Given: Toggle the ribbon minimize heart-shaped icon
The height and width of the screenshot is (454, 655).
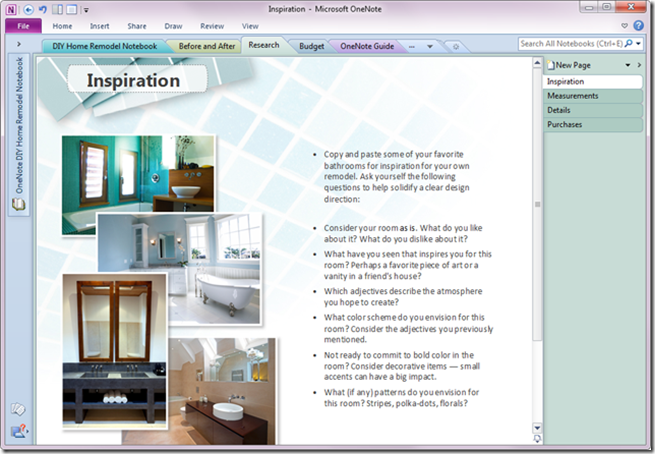Looking at the screenshot, I should pyautogui.click(x=624, y=26).
